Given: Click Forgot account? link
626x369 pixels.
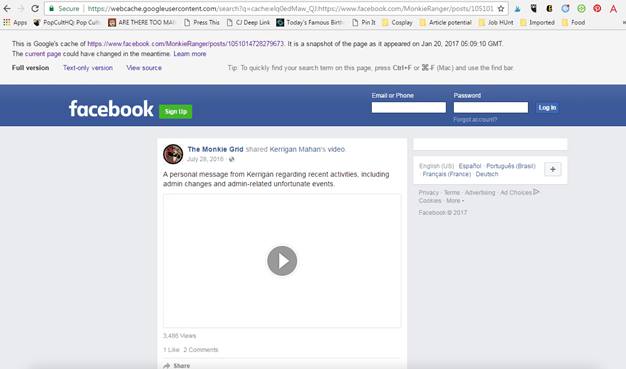Looking at the screenshot, I should pyautogui.click(x=475, y=119).
